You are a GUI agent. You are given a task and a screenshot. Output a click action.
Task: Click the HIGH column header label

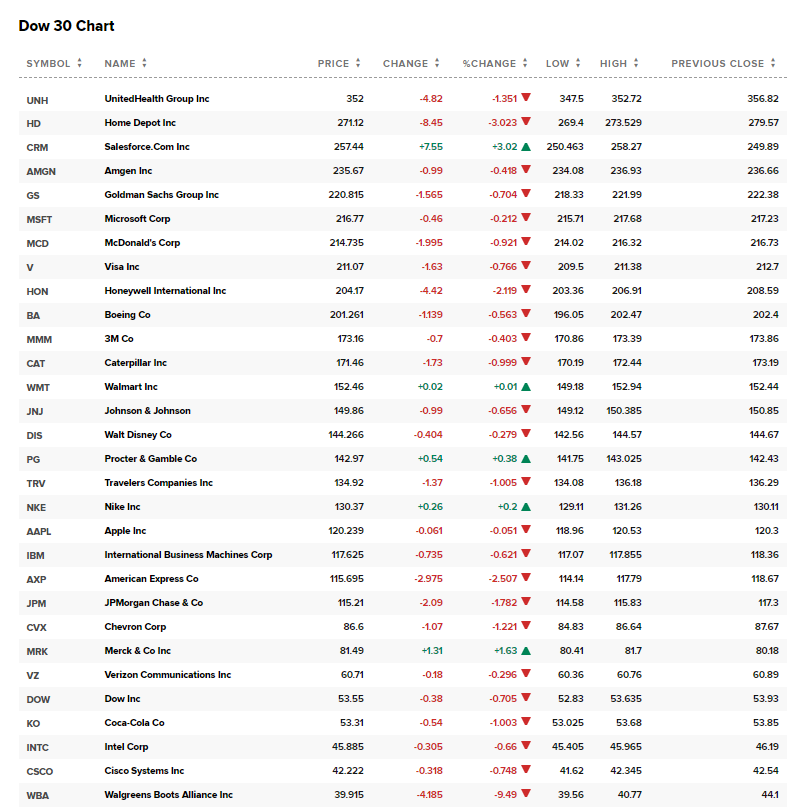(x=613, y=63)
